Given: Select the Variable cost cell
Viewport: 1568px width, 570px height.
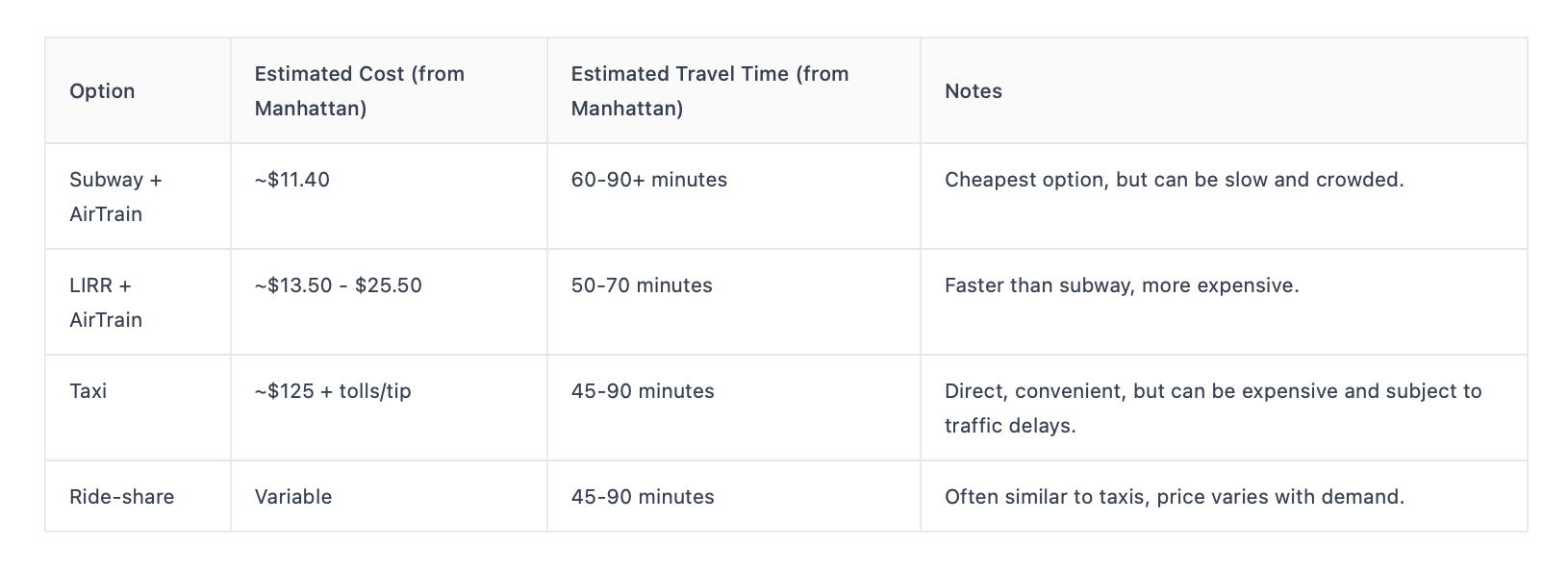Looking at the screenshot, I should [389, 497].
